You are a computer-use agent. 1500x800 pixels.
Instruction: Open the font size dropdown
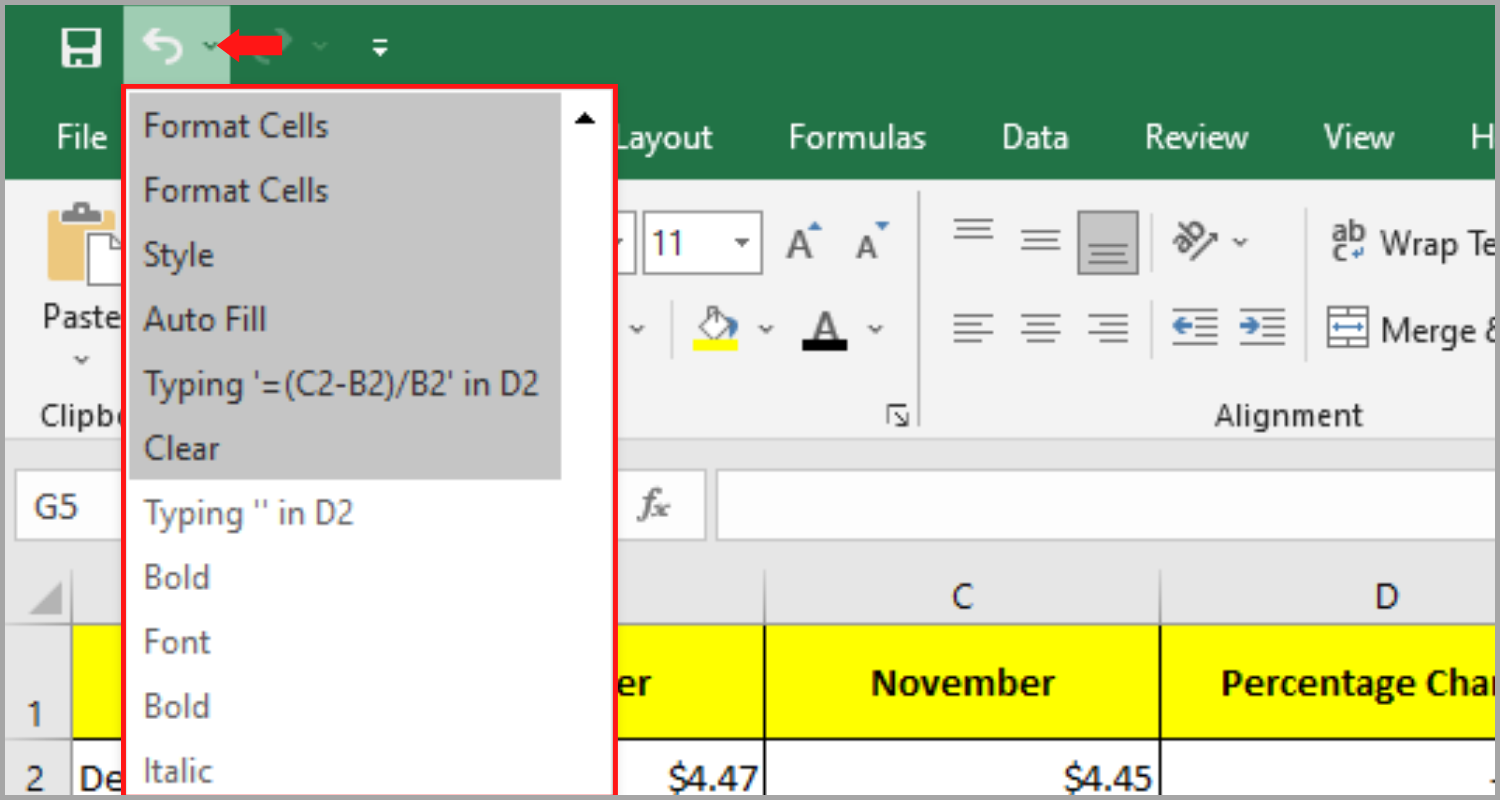tap(742, 241)
